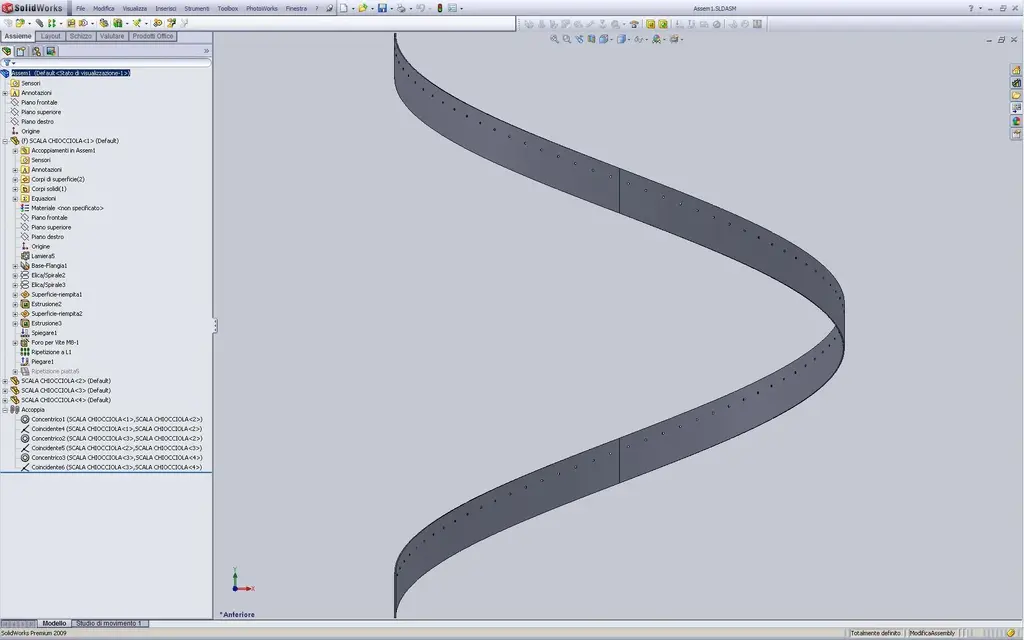
Task: Open the Studio di movimento 1 tab
Action: [x=109, y=624]
